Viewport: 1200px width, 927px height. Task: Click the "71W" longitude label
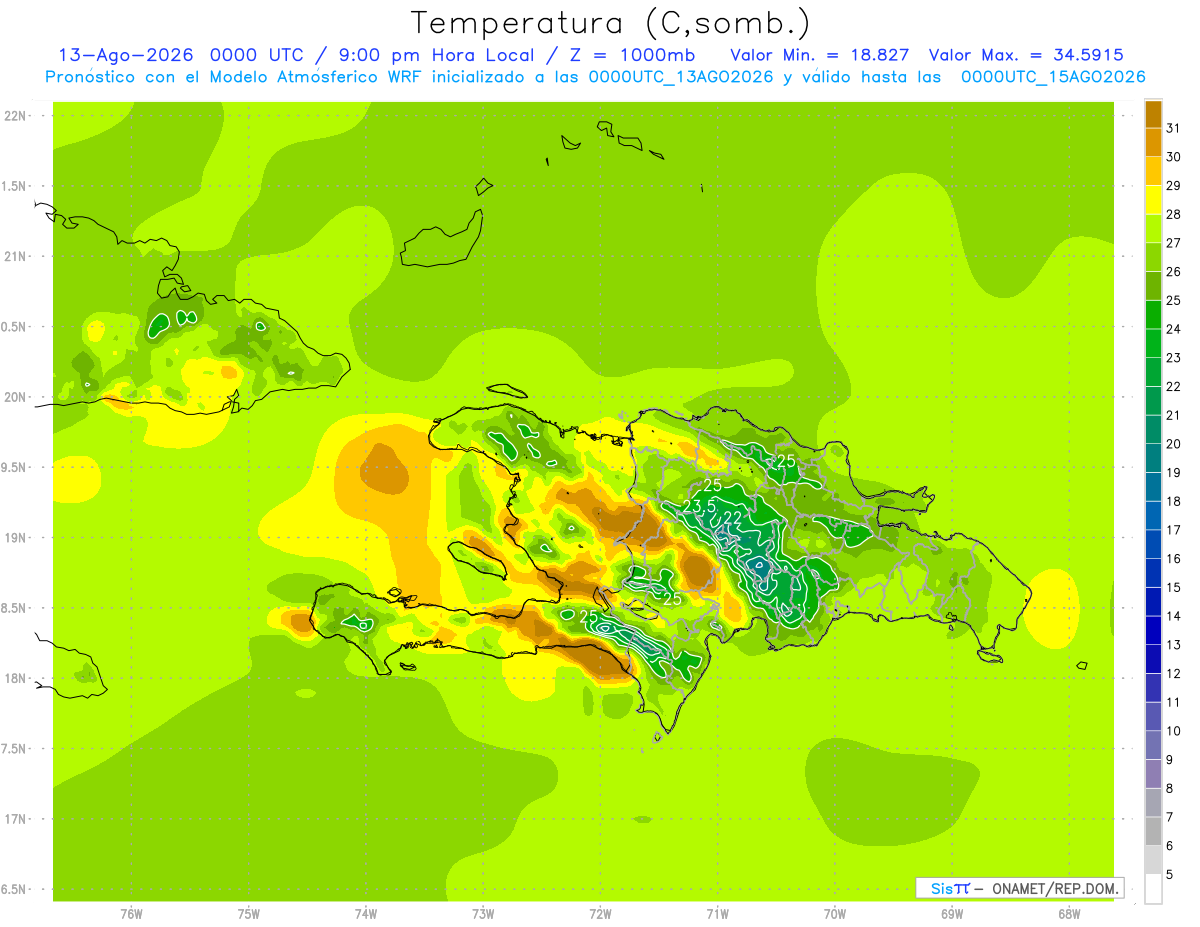point(717,914)
